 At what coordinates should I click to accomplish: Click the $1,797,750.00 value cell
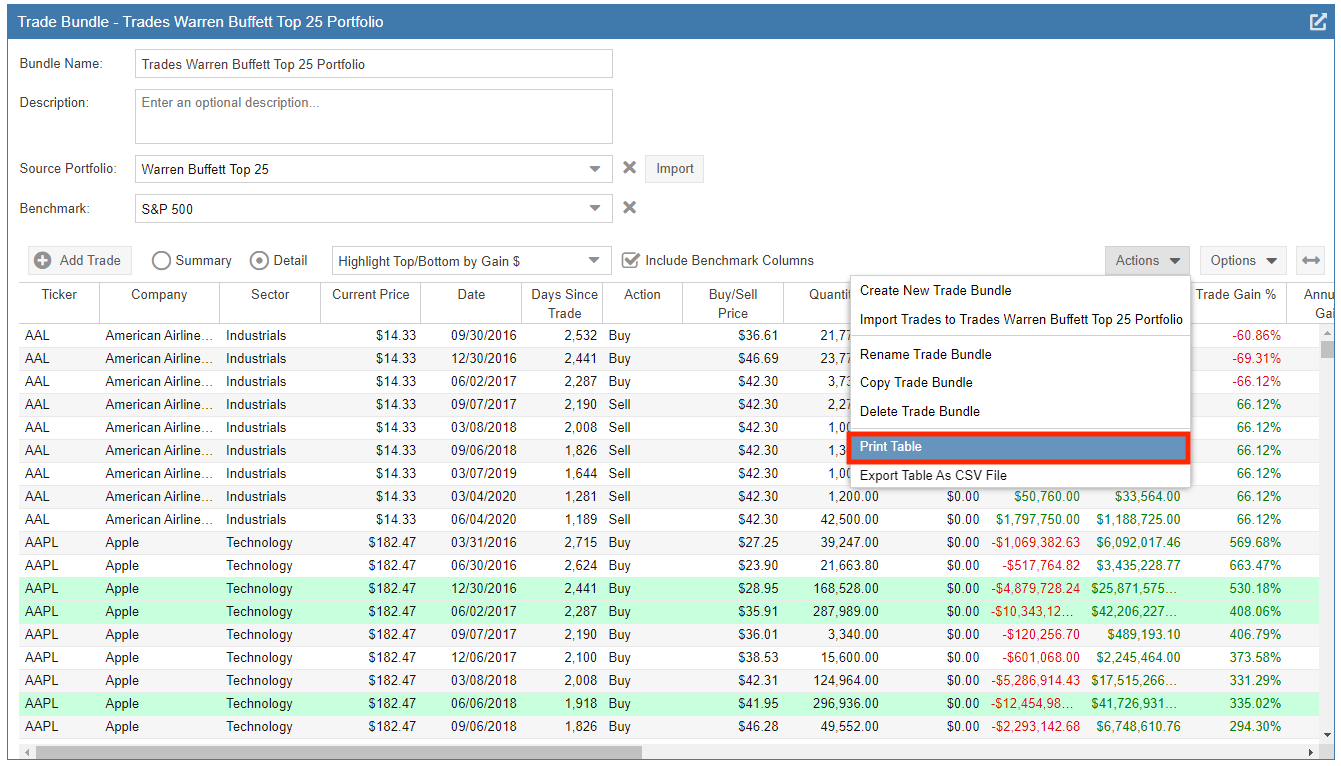click(x=1037, y=519)
